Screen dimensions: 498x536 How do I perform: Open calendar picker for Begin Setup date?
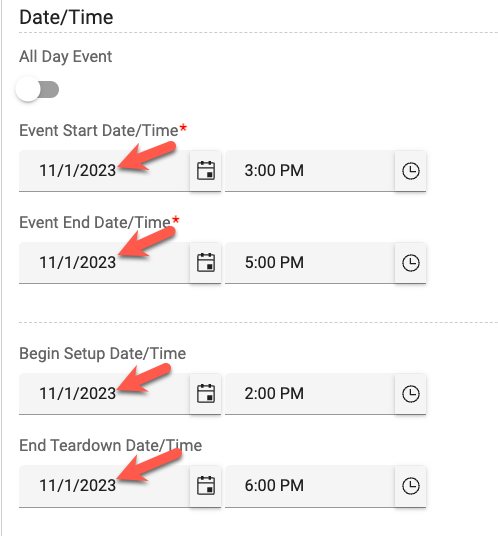point(206,393)
